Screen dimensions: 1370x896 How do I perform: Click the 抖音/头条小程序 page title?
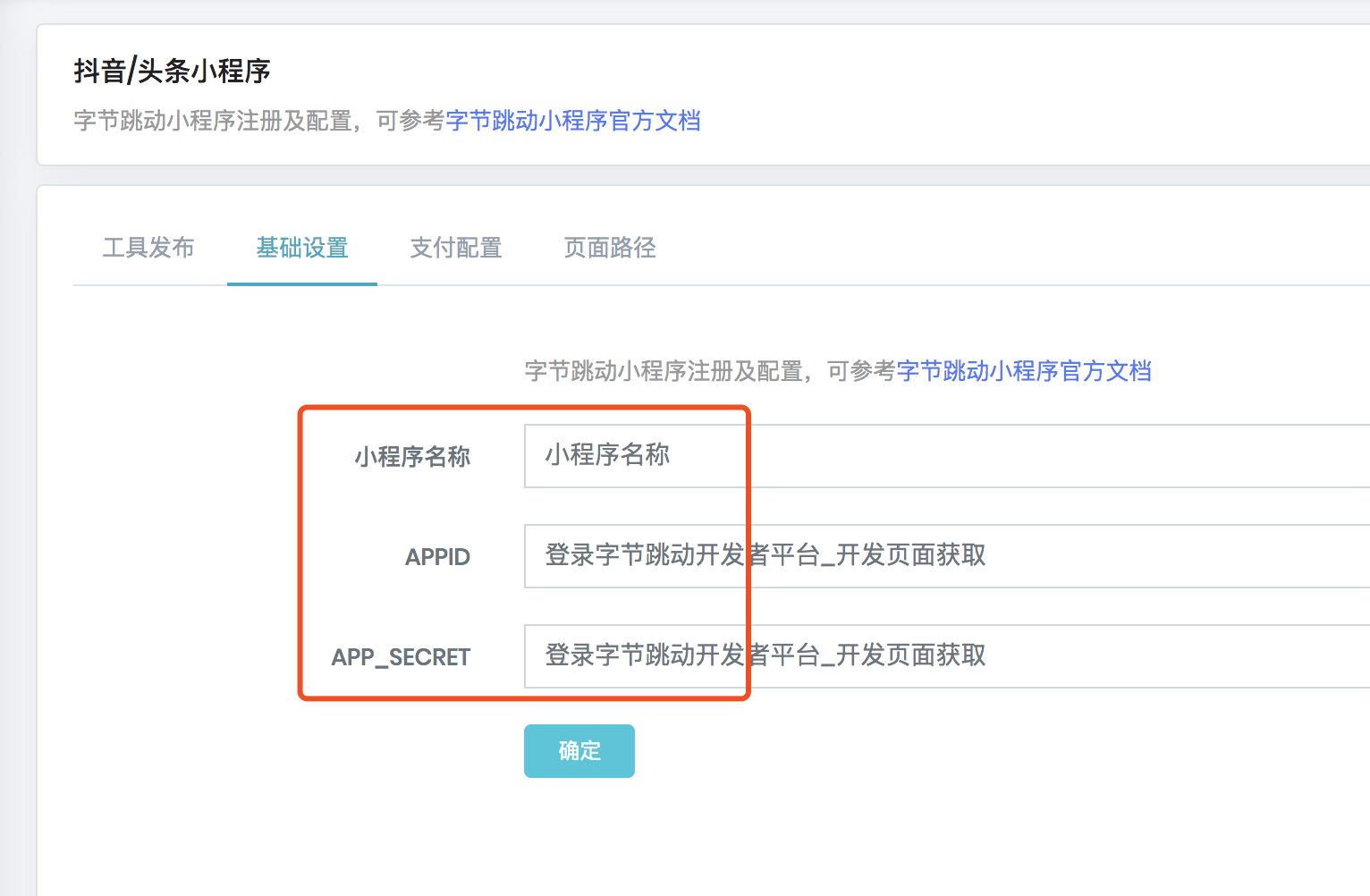[173, 71]
